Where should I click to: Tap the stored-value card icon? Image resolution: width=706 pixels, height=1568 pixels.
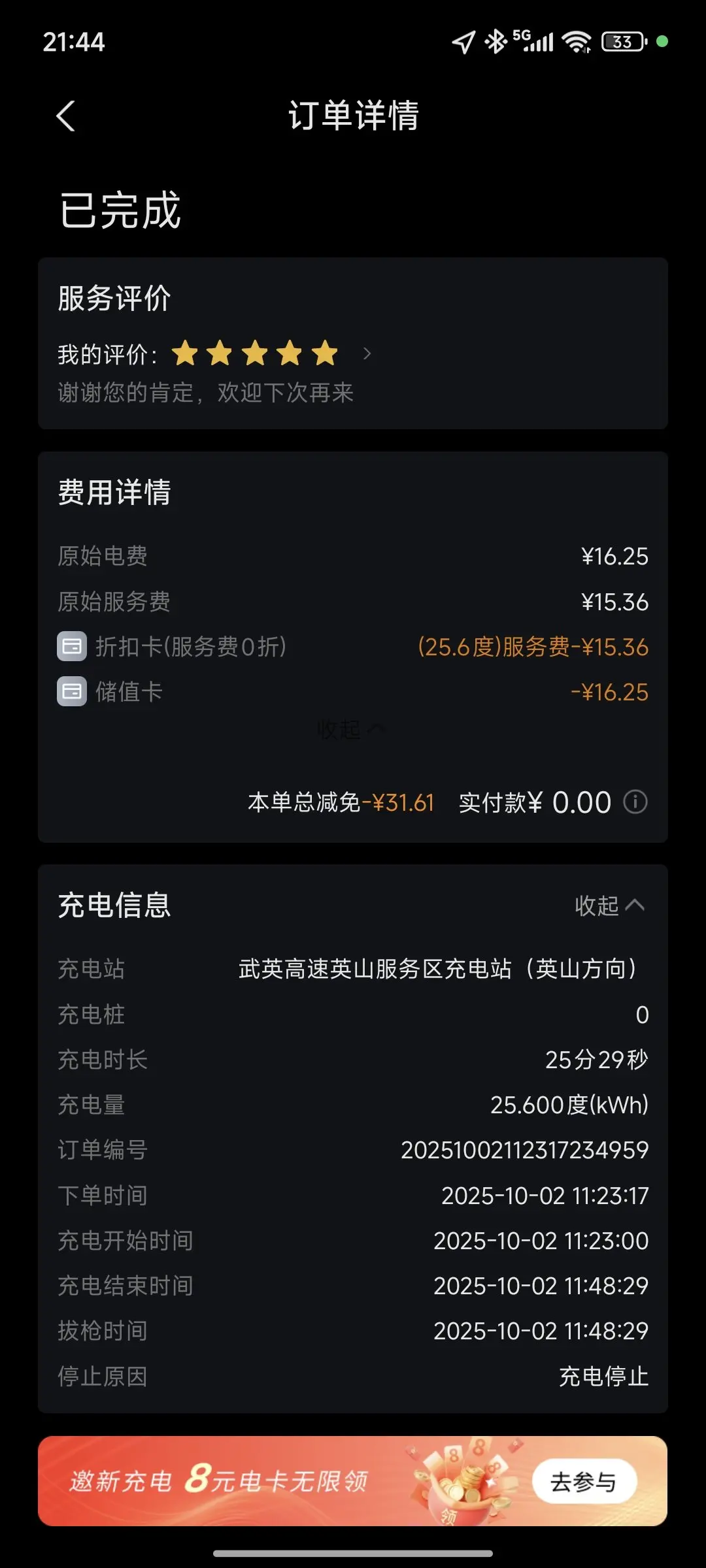[x=72, y=692]
